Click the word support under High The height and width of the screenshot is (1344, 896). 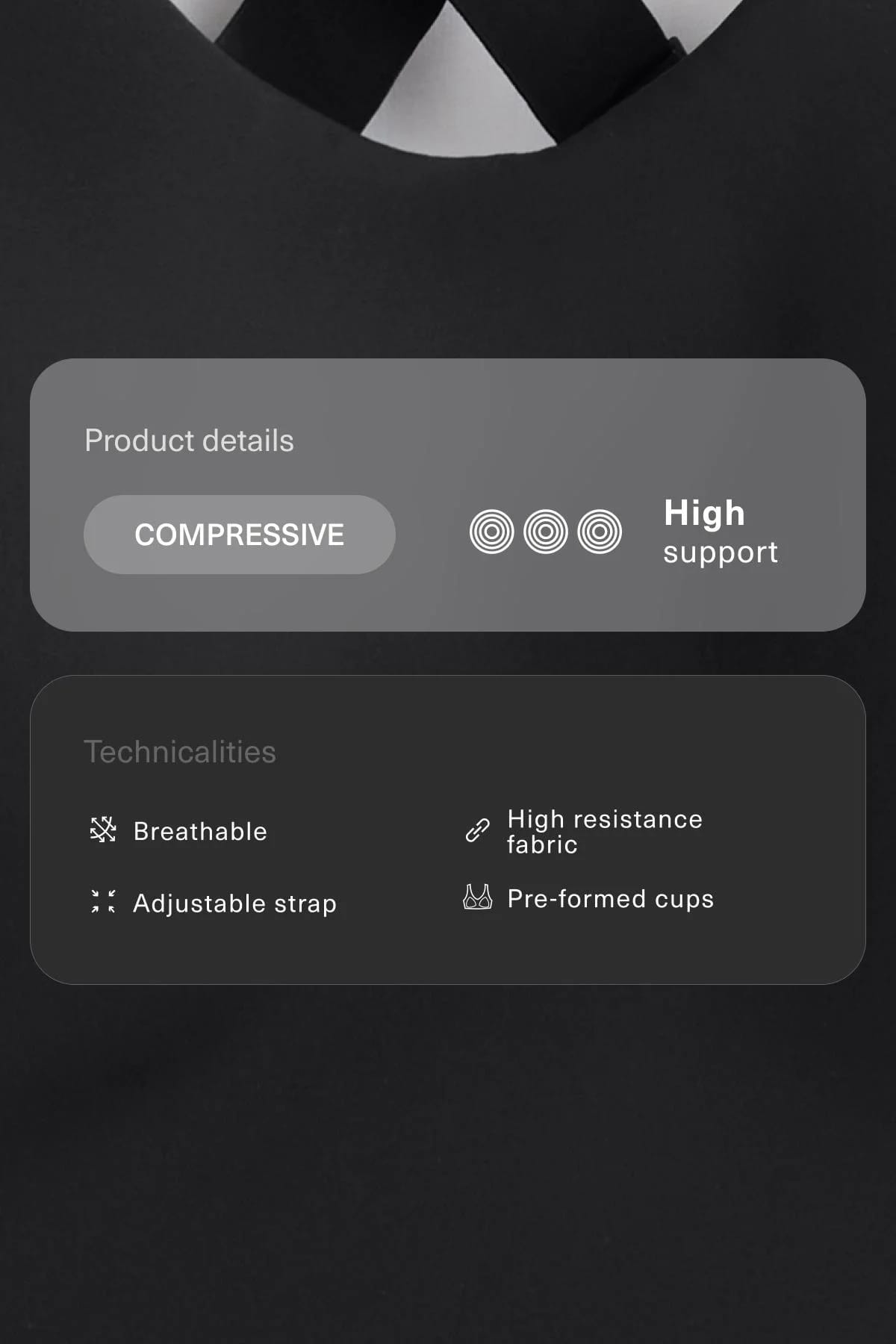pos(721,553)
